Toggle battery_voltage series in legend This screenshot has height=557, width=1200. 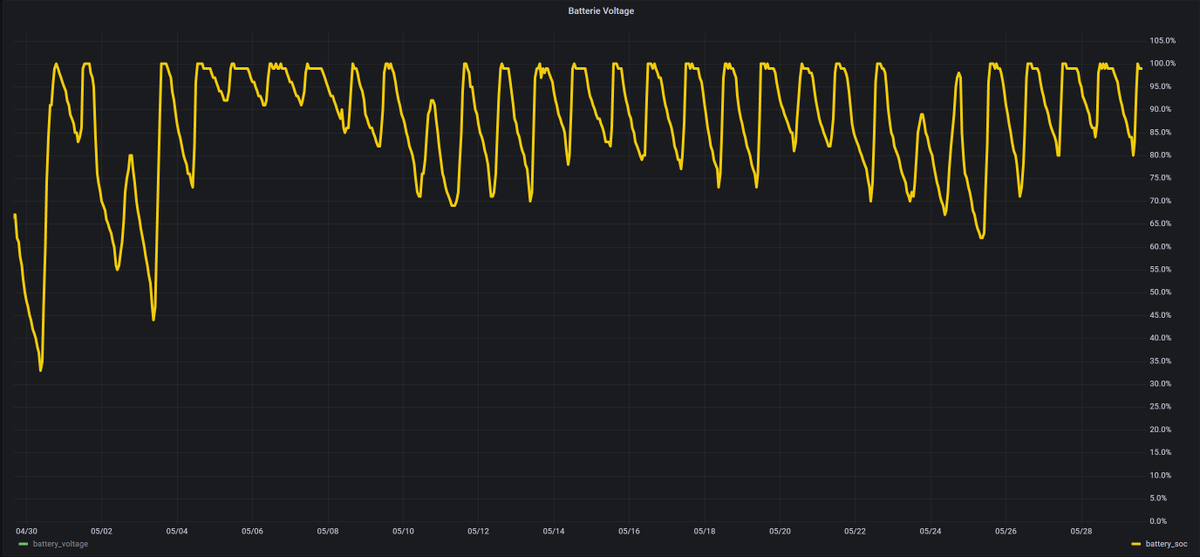(60, 544)
